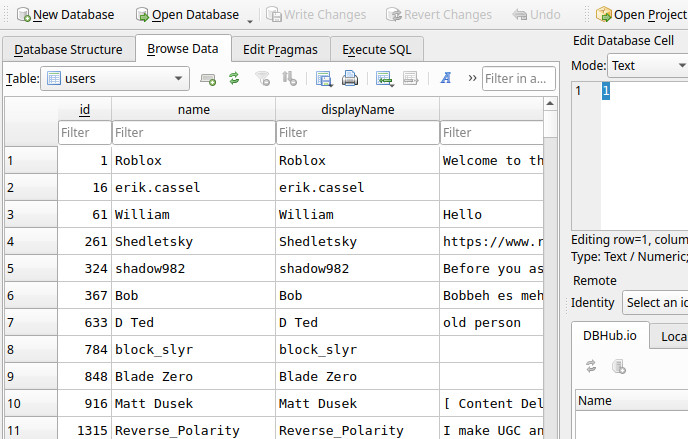Viewport: 688px width, 439px height.
Task: Add a new docked data browser
Action: click(x=208, y=79)
